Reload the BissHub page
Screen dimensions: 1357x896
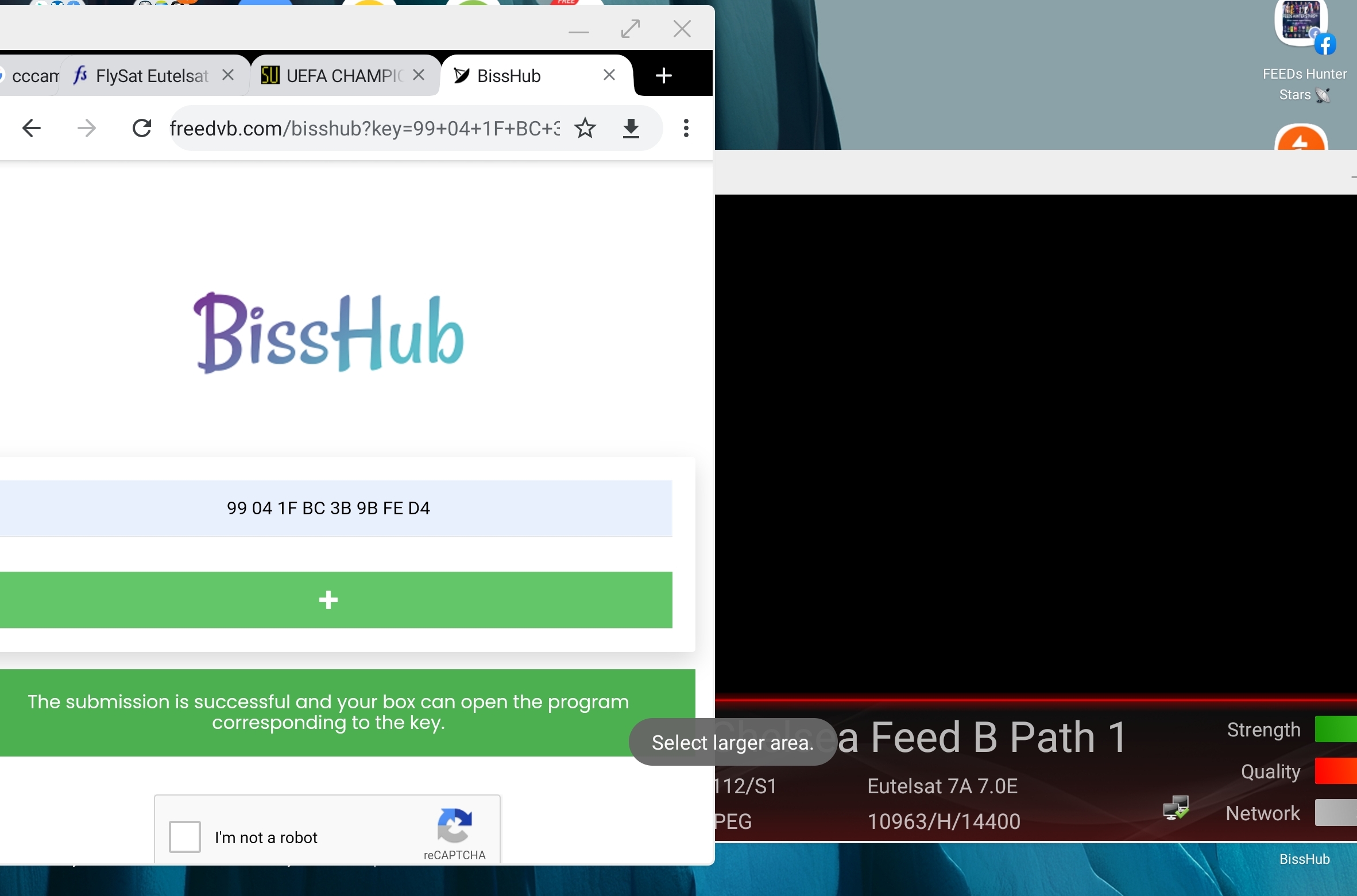(x=141, y=128)
